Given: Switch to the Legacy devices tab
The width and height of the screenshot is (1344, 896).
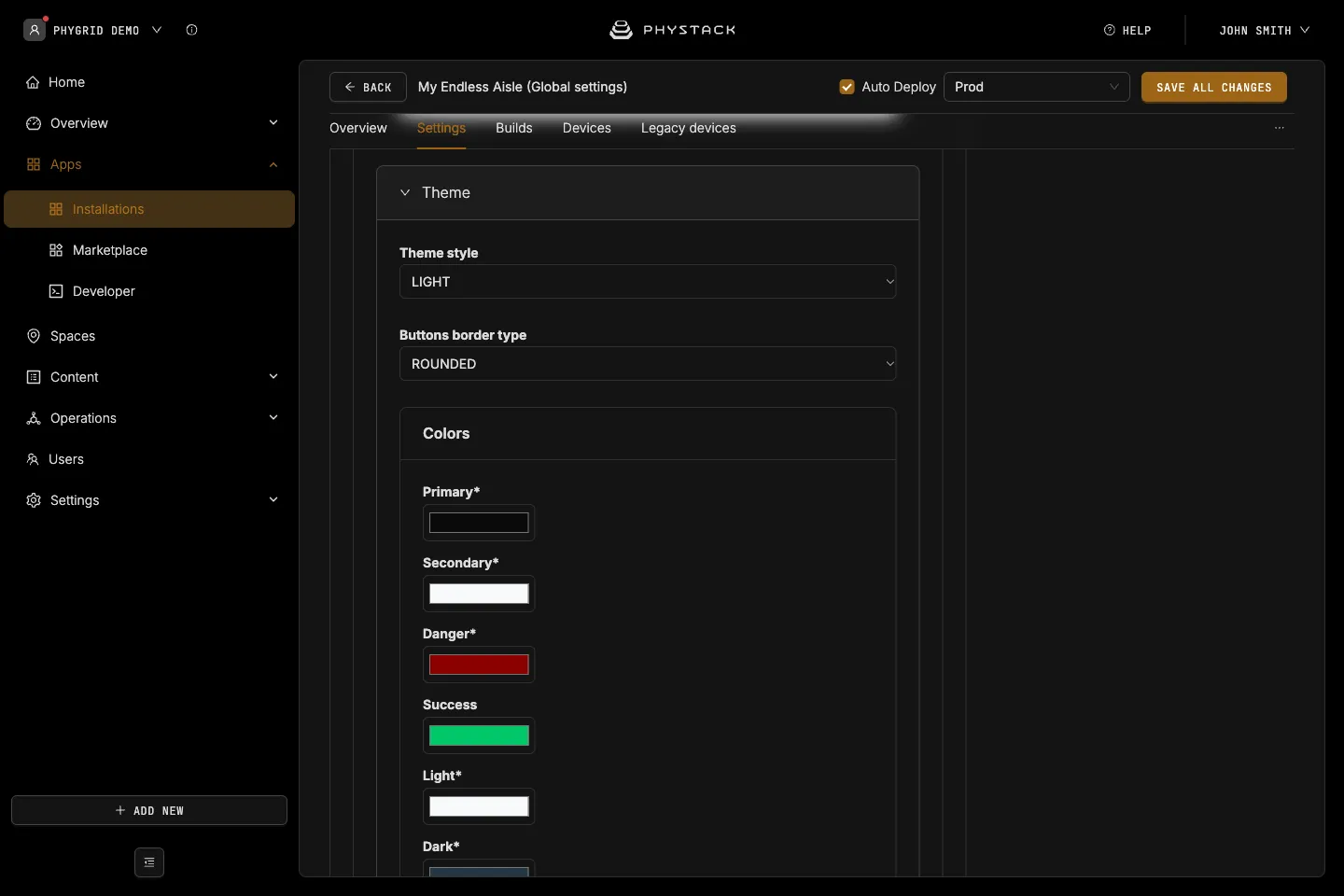Looking at the screenshot, I should point(689,128).
